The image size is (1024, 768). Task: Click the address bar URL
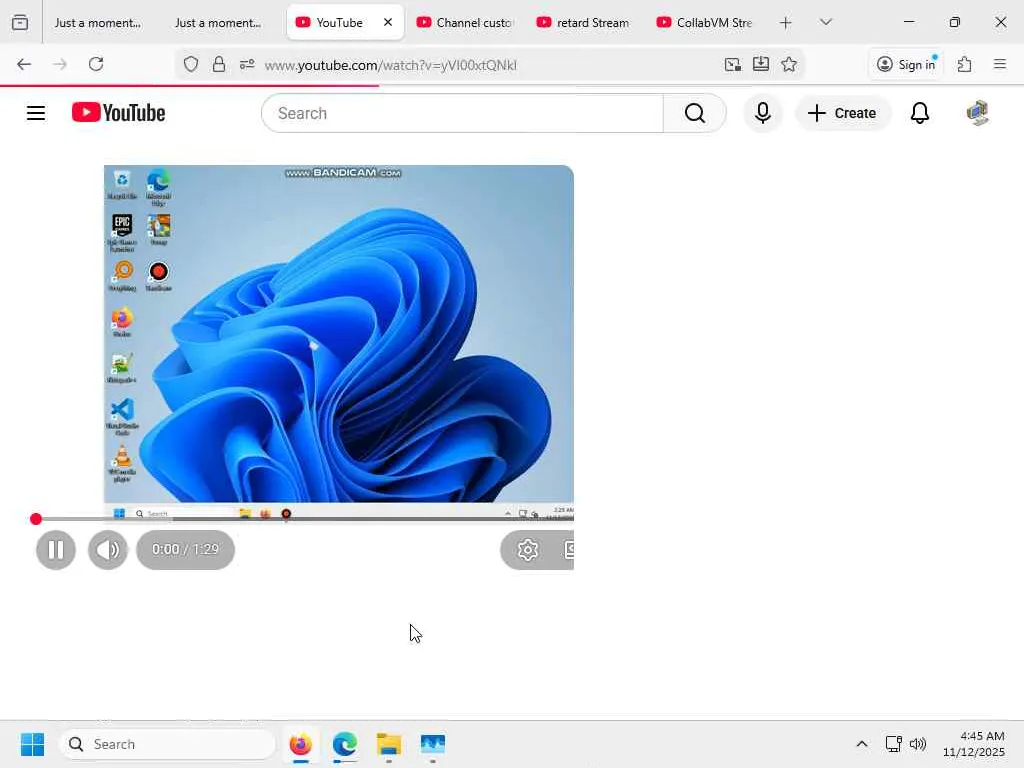point(391,65)
